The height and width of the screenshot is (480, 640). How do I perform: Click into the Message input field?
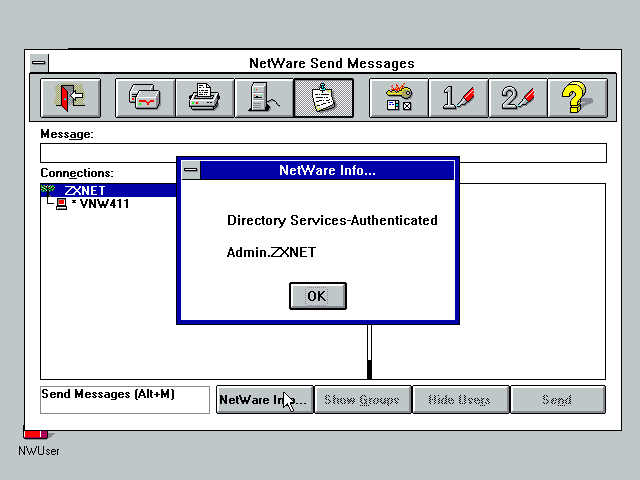pyautogui.click(x=323, y=153)
